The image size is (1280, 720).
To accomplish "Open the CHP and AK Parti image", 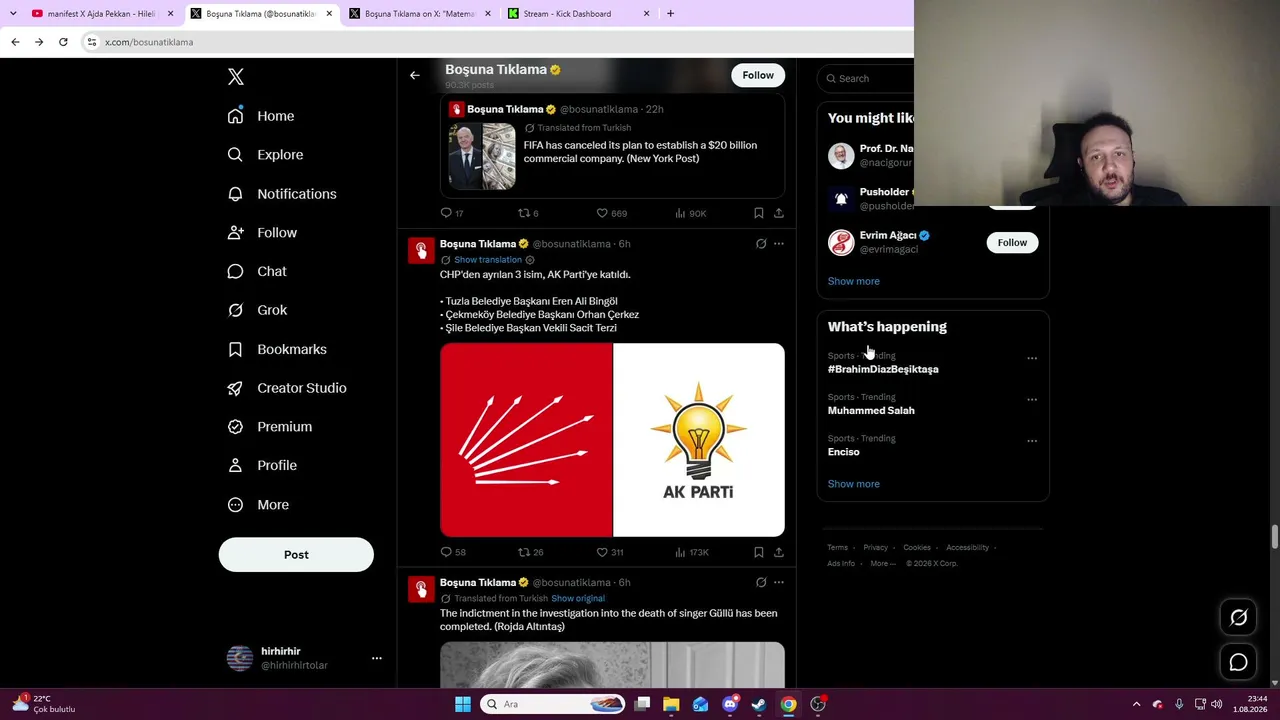I will tap(612, 440).
